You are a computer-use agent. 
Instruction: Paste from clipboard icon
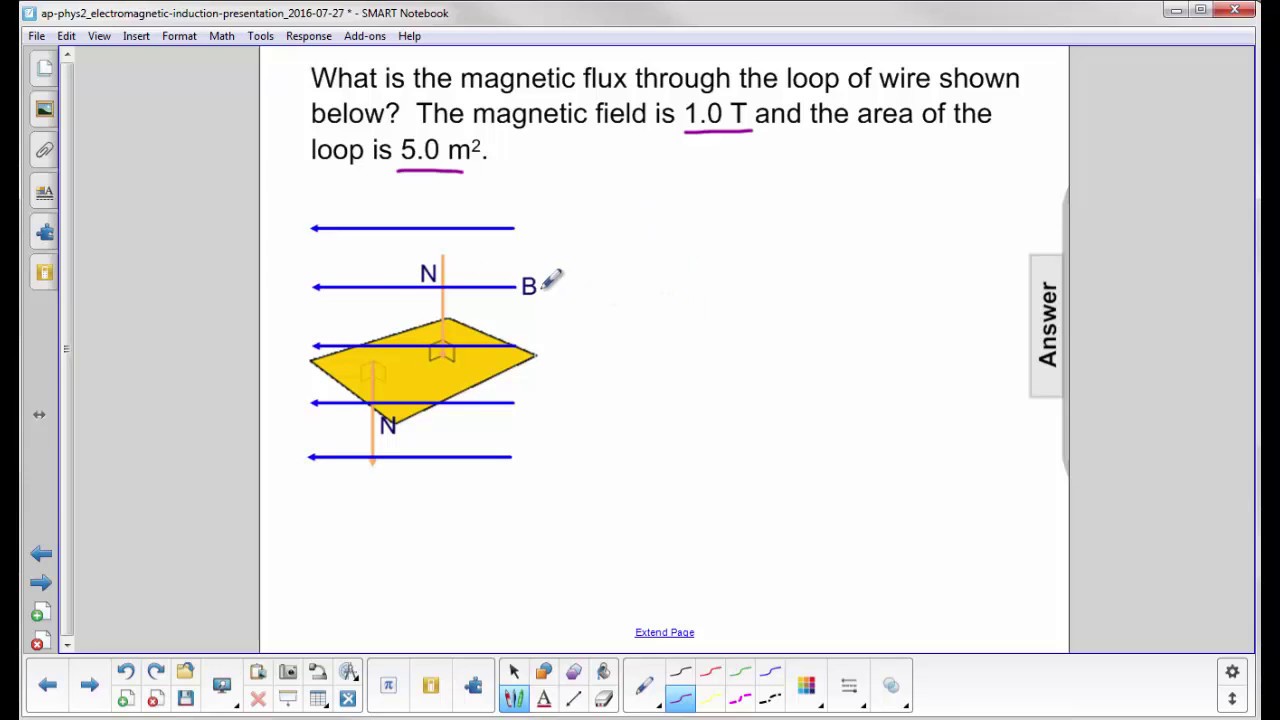(x=258, y=671)
